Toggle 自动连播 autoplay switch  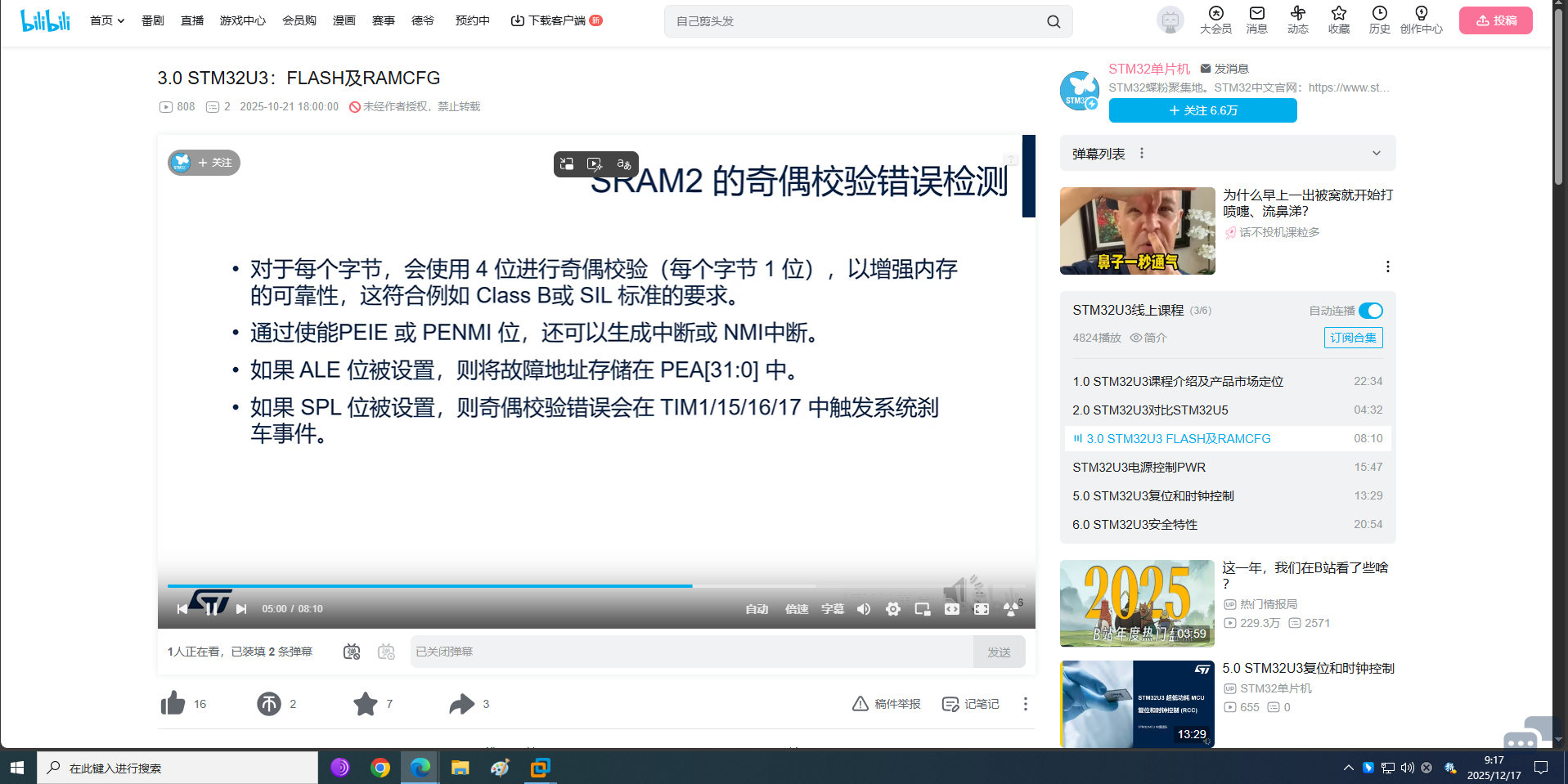1370,311
